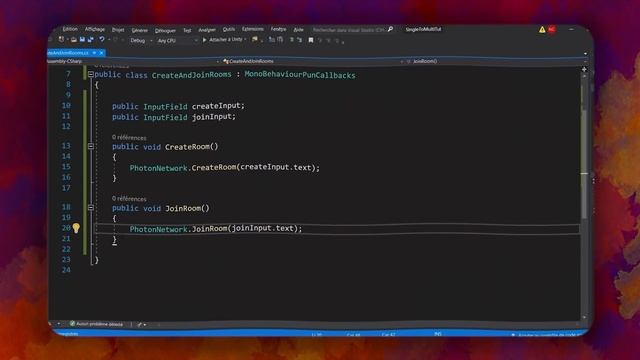The height and width of the screenshot is (360, 640).
Task: Open the Outils menu
Action: coord(229,29)
